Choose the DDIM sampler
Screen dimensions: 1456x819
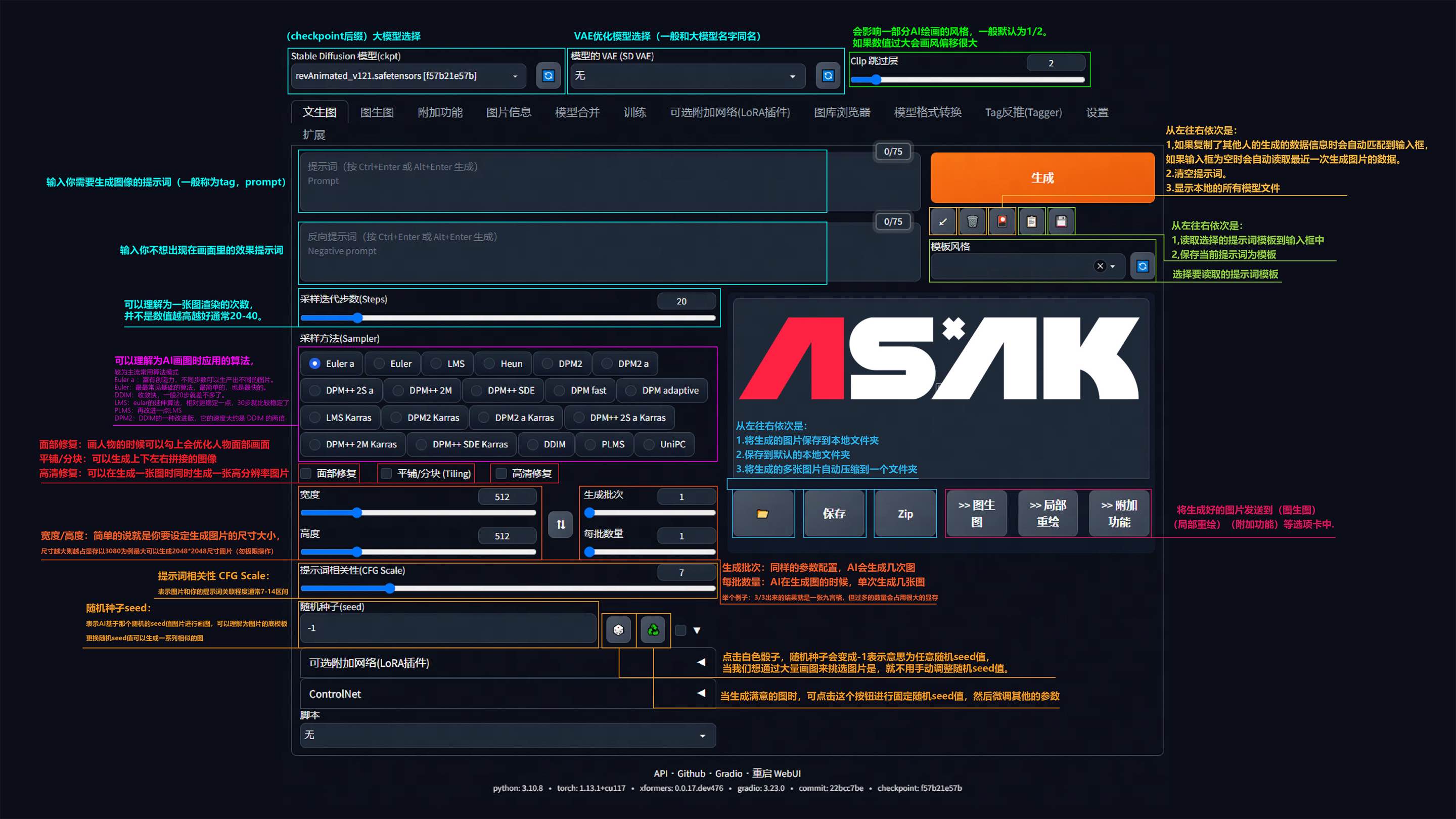546,444
